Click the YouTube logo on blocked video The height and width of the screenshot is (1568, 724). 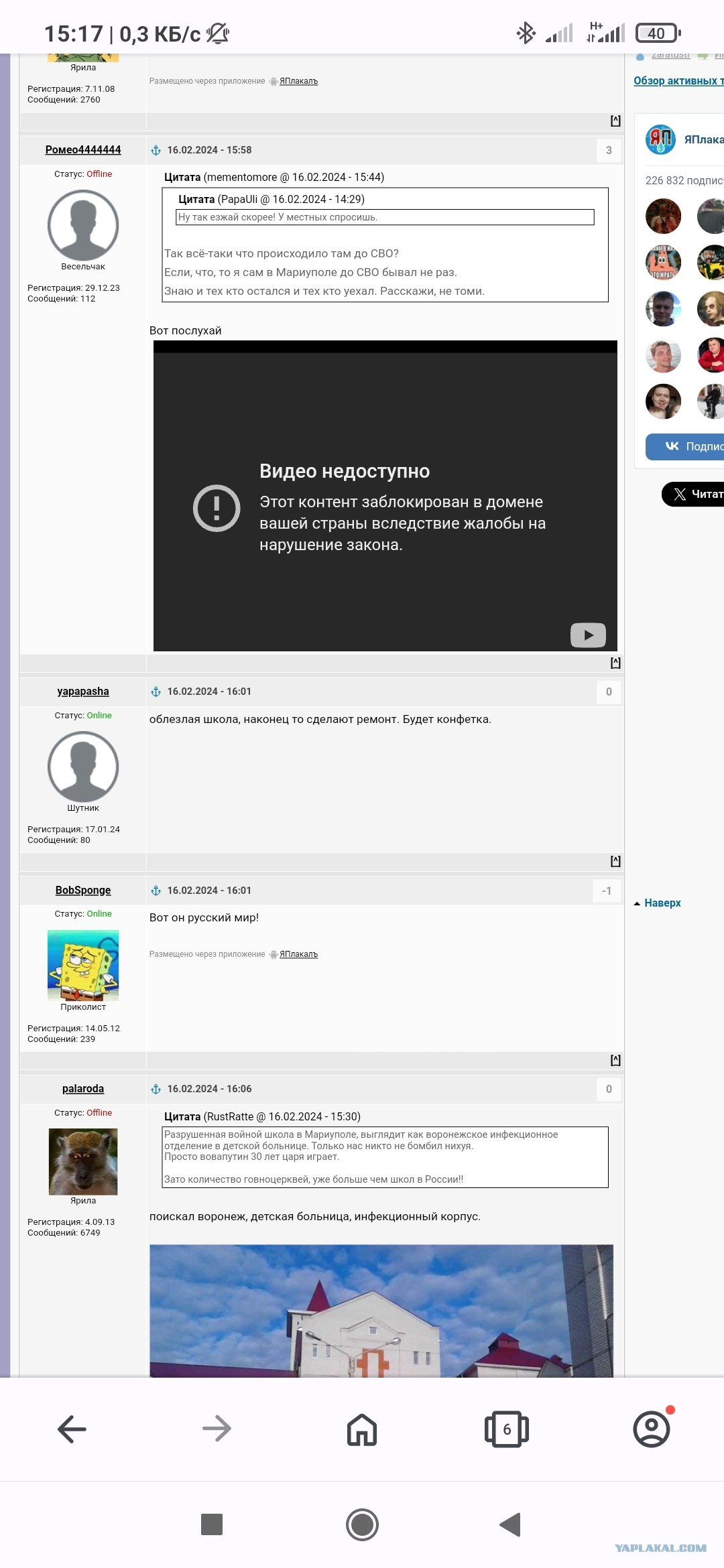(588, 635)
